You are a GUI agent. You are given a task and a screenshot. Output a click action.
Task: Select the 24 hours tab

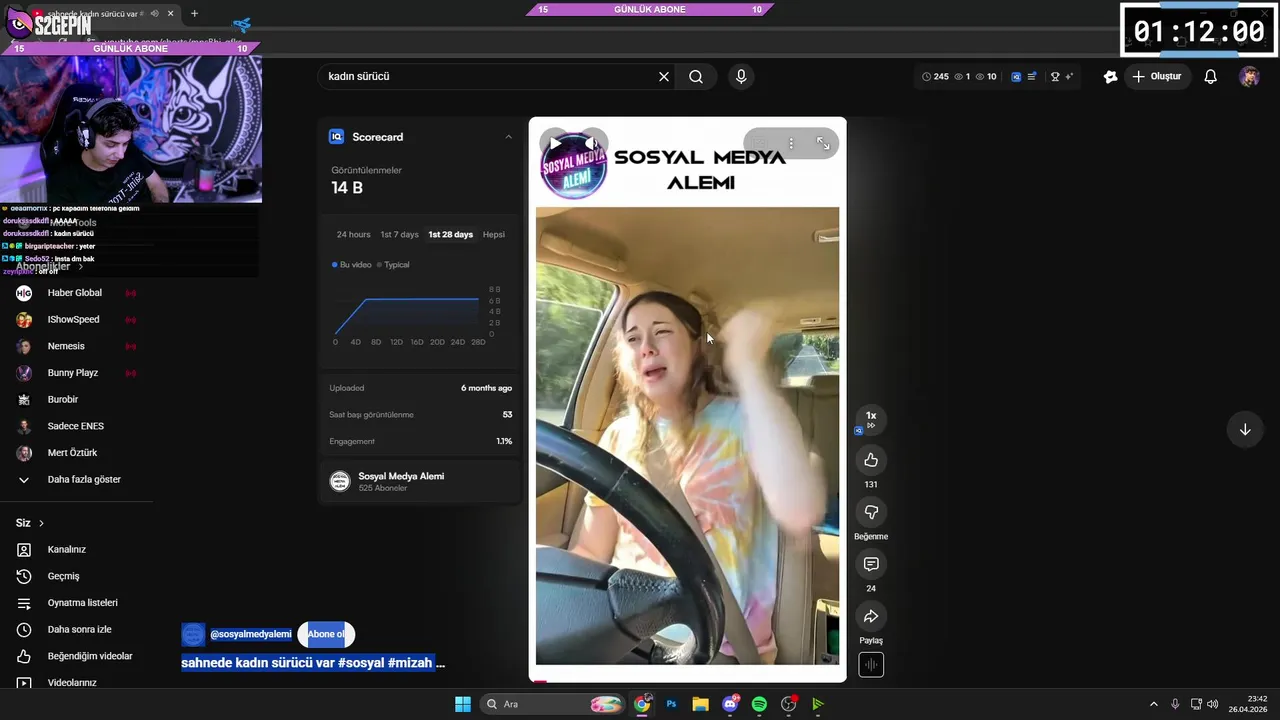point(353,234)
